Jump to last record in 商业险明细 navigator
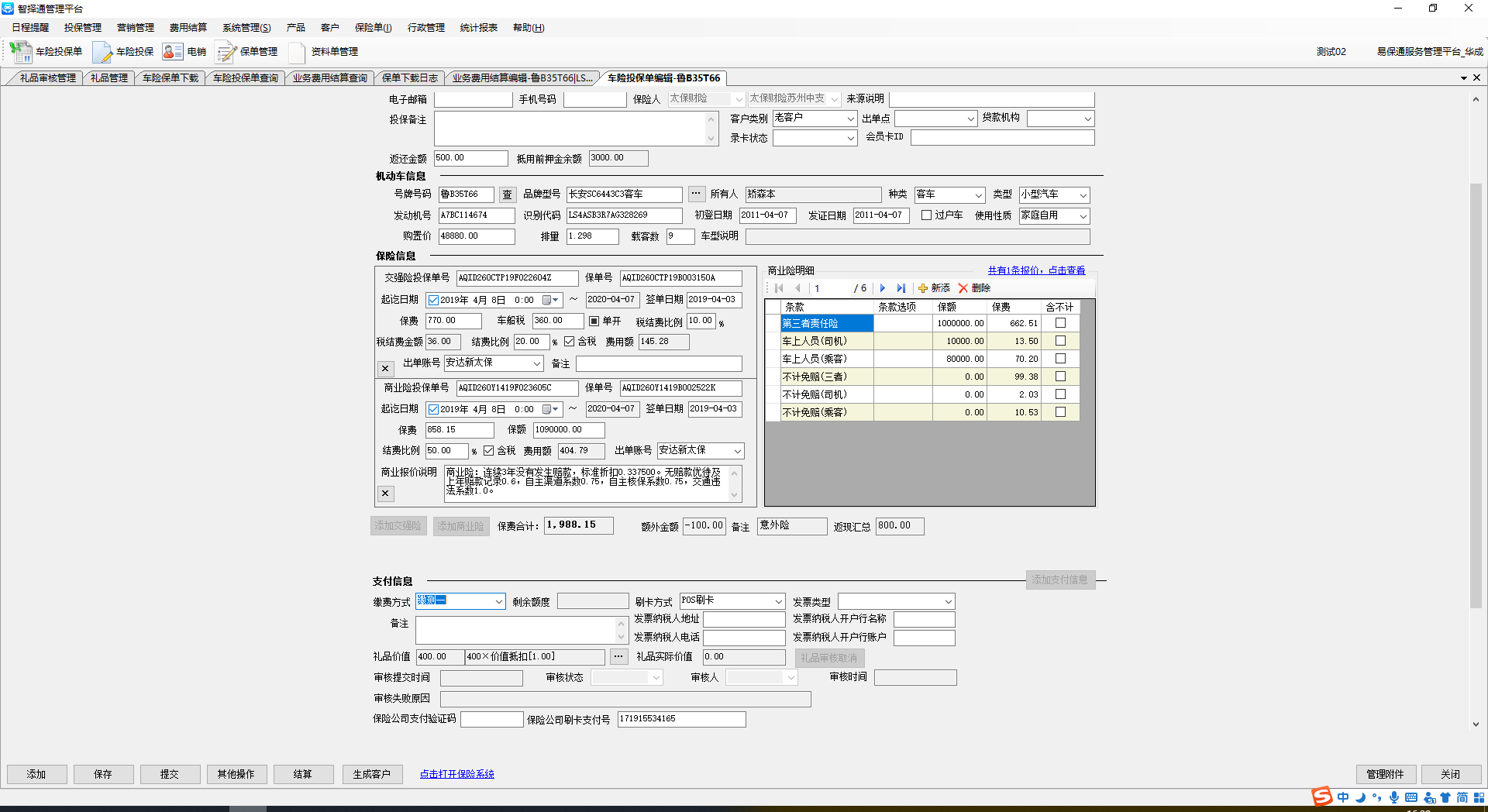 pos(901,288)
